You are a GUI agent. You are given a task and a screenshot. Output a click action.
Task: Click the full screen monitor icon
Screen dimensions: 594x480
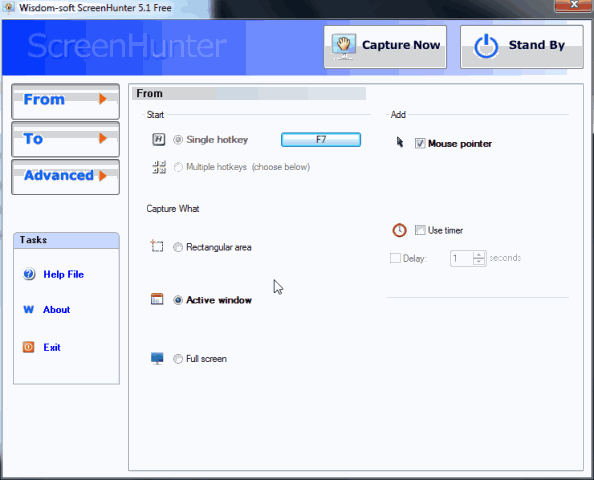coord(157,358)
